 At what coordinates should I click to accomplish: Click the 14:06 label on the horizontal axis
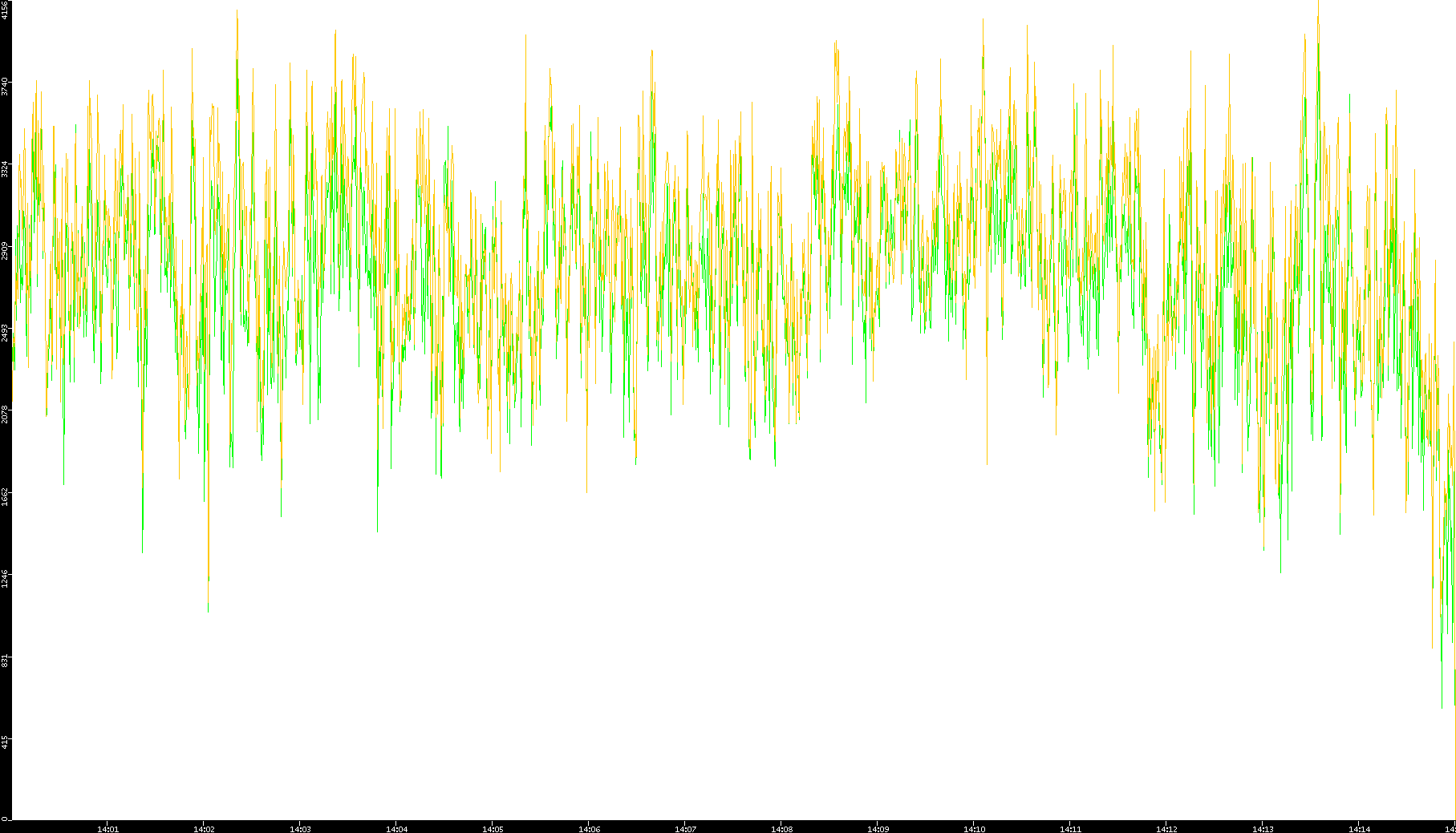point(589,829)
